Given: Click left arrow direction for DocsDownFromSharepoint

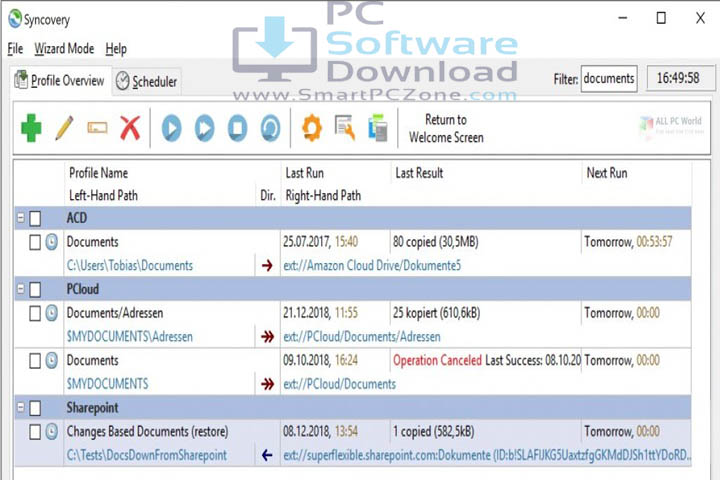Looking at the screenshot, I should click(x=267, y=455).
